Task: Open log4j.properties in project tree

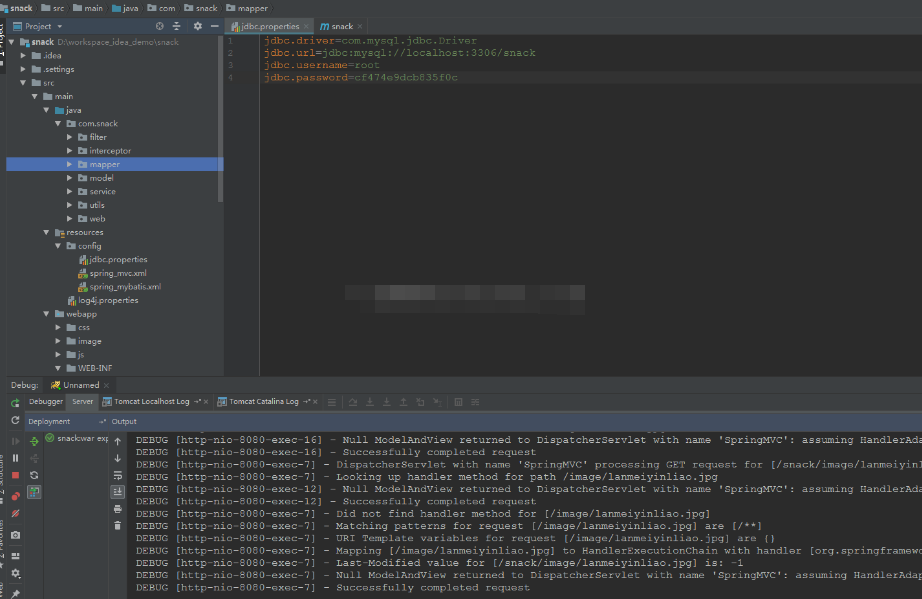Action: point(108,300)
